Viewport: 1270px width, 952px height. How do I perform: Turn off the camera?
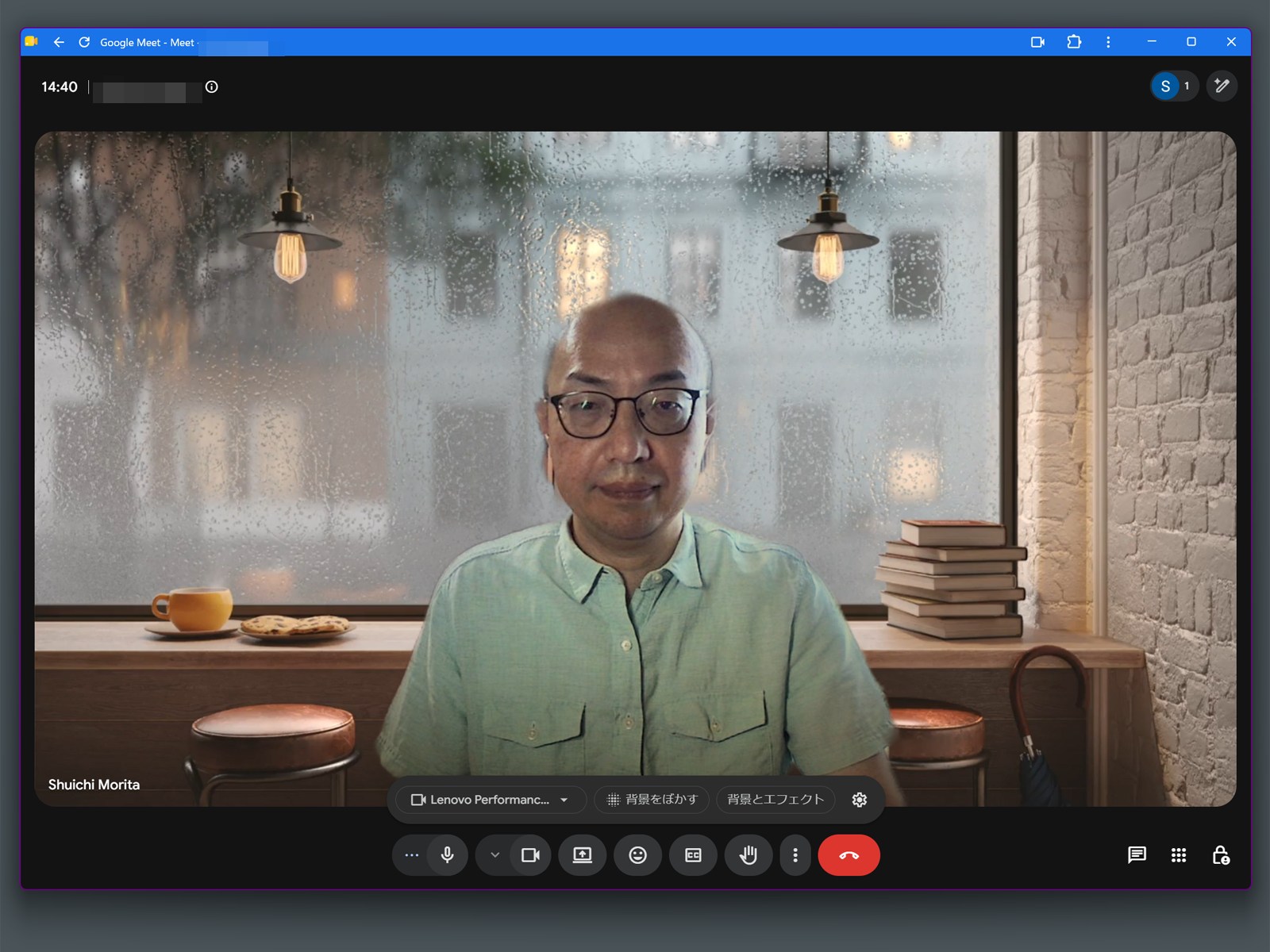(x=530, y=855)
